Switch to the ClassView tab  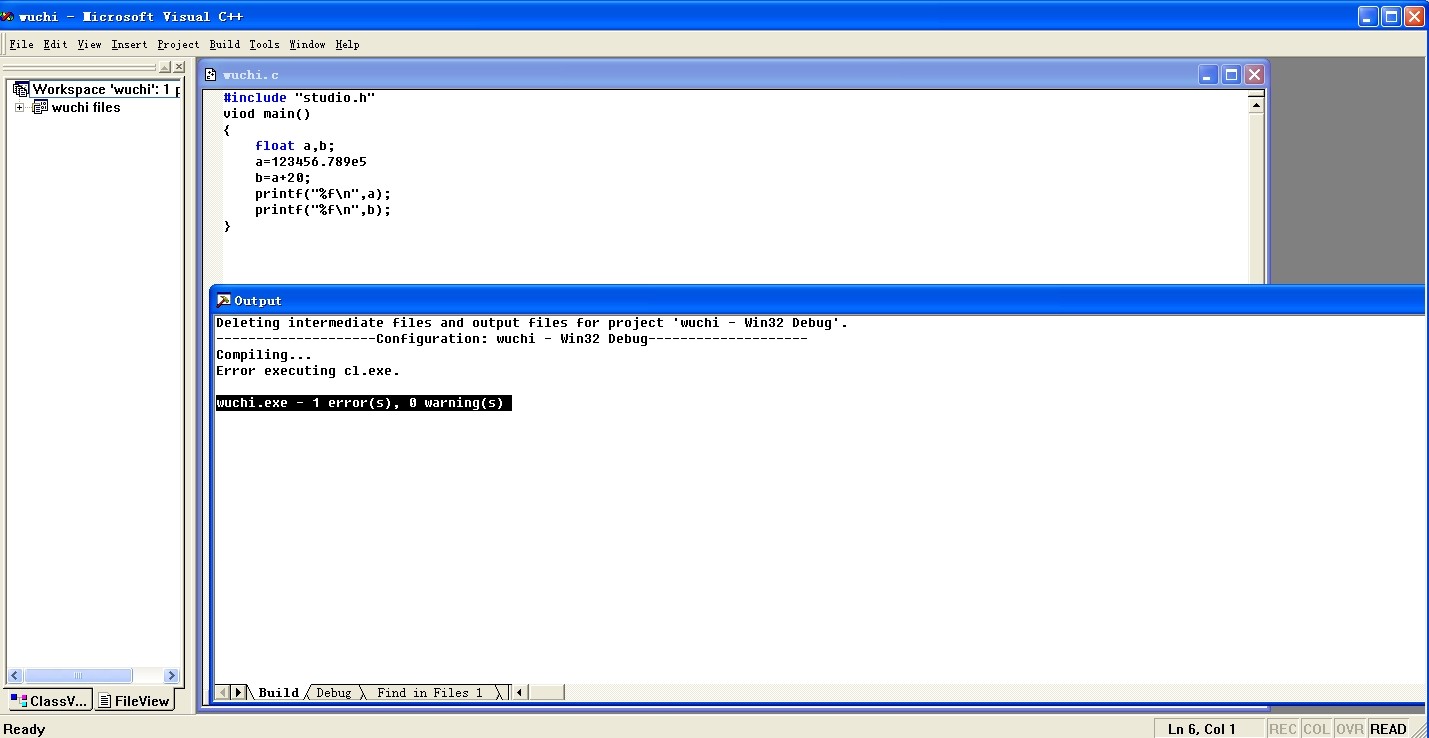click(49, 701)
